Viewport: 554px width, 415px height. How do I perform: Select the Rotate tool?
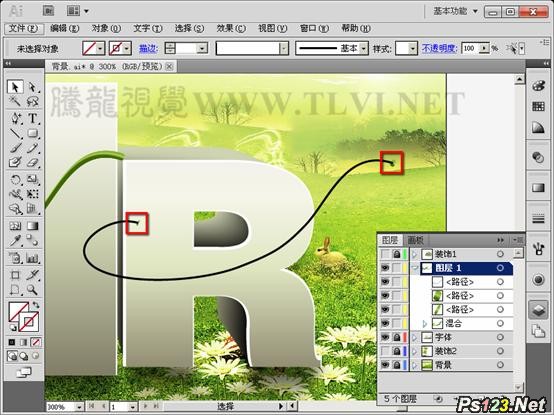pos(16,179)
